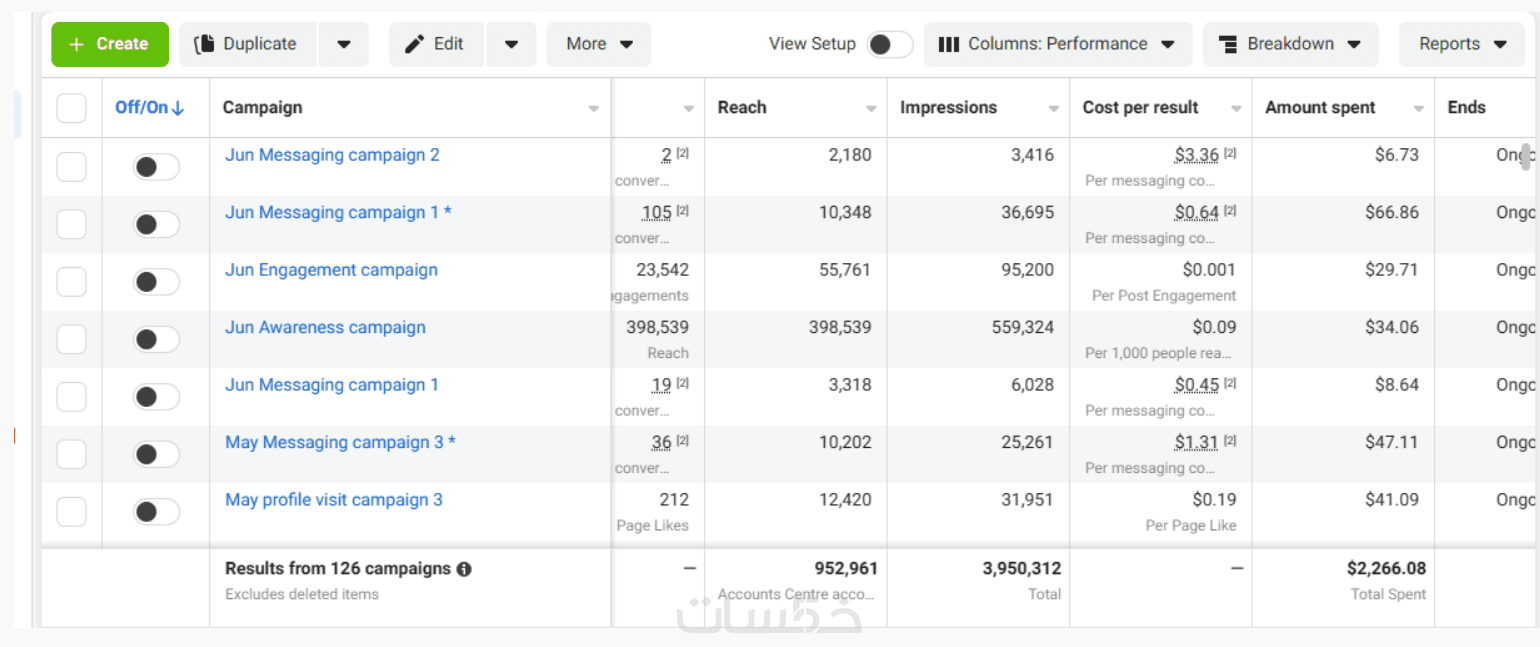1540x647 pixels.
Task: Open Jun Messaging campaign 2 link
Action: 332,155
